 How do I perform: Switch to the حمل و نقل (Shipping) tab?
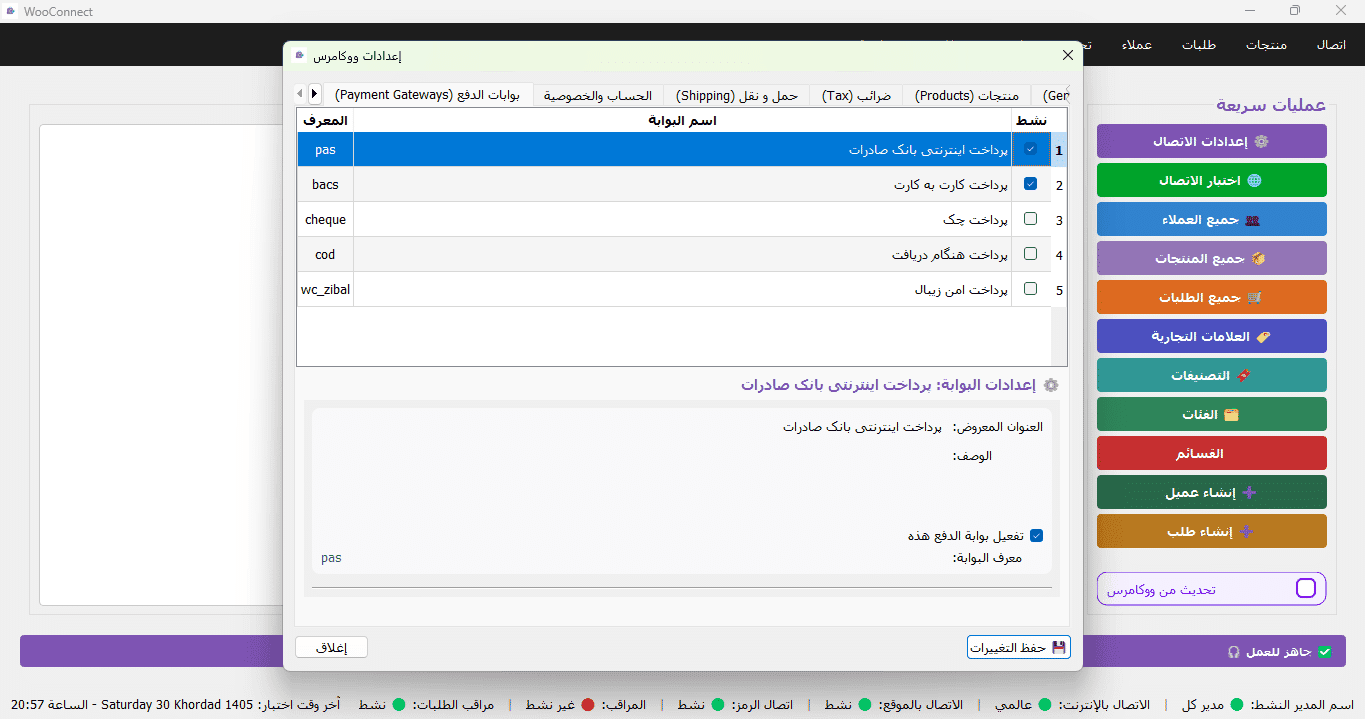pyautogui.click(x=737, y=96)
